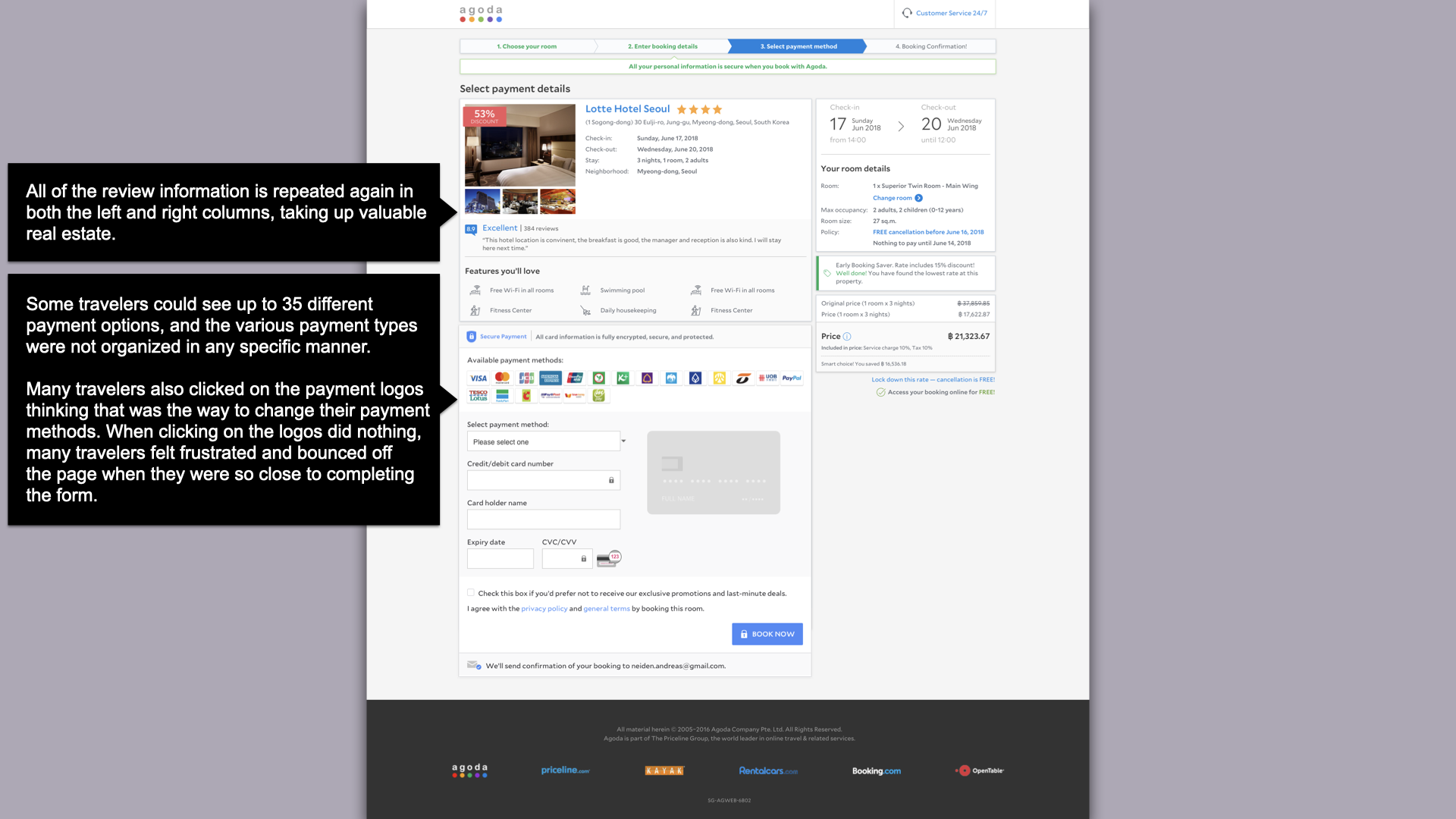Open the Lotte Hotel Seoul title link
This screenshot has height=819, width=1456.
pyautogui.click(x=628, y=109)
